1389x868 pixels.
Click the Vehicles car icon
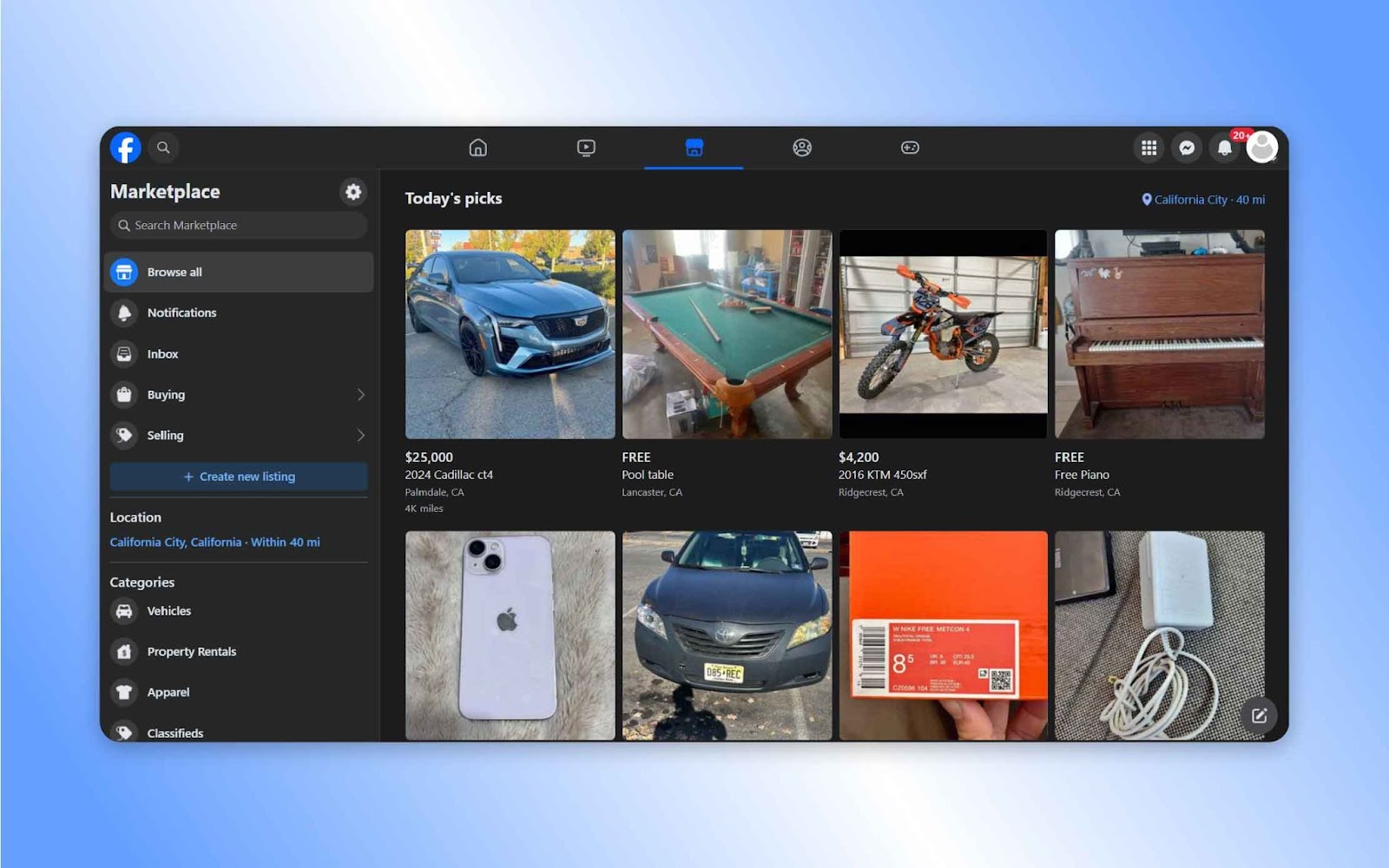coord(124,611)
